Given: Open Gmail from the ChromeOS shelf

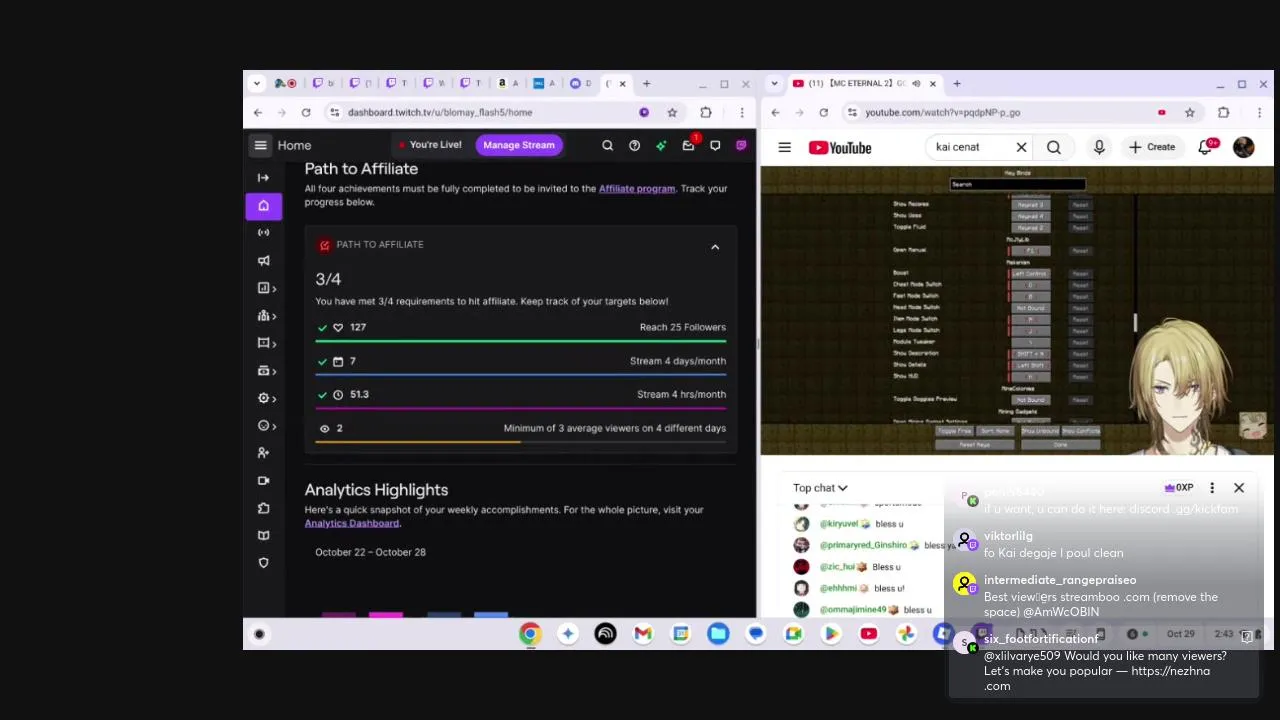Looking at the screenshot, I should coord(643,634).
